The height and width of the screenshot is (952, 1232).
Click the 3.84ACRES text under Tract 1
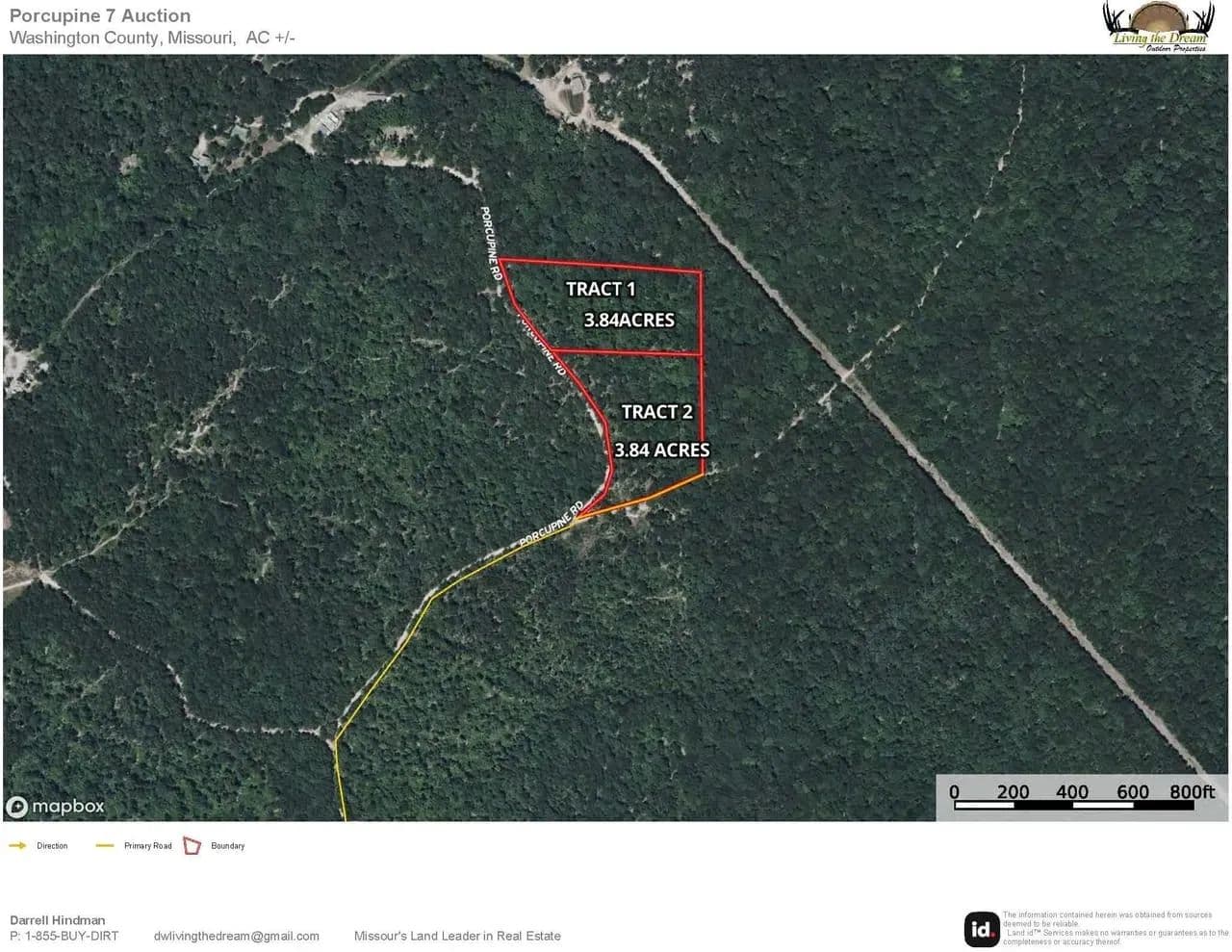pyautogui.click(x=629, y=321)
